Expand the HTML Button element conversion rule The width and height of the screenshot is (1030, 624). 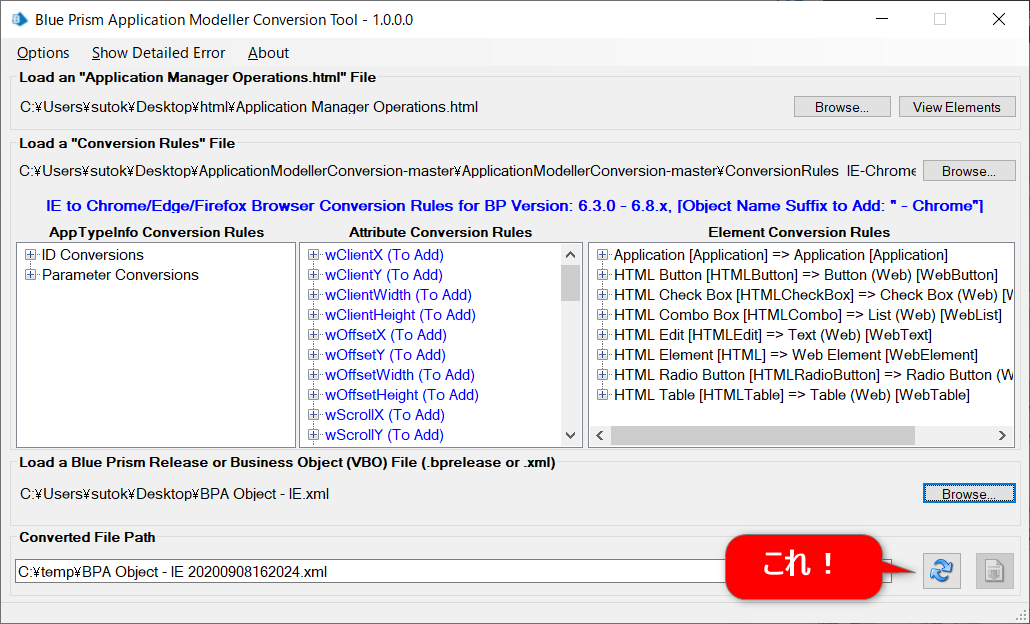click(x=602, y=275)
